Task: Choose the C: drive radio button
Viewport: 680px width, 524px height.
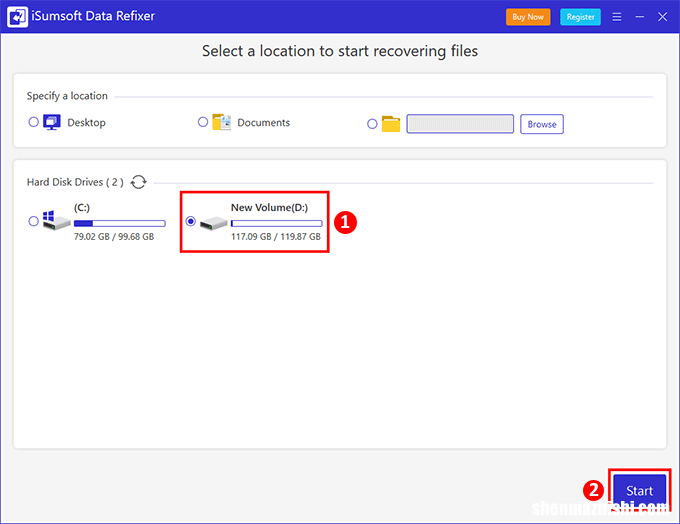Action: 34,221
